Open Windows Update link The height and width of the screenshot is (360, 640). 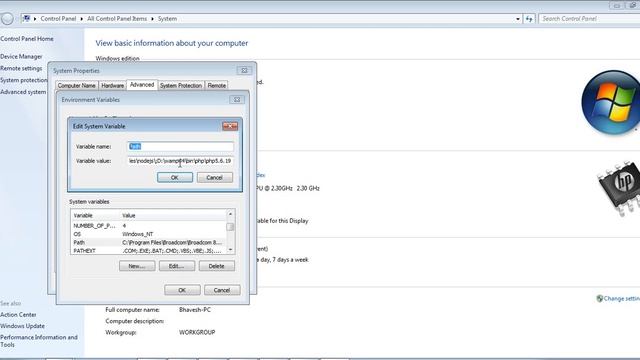[x=22, y=326]
